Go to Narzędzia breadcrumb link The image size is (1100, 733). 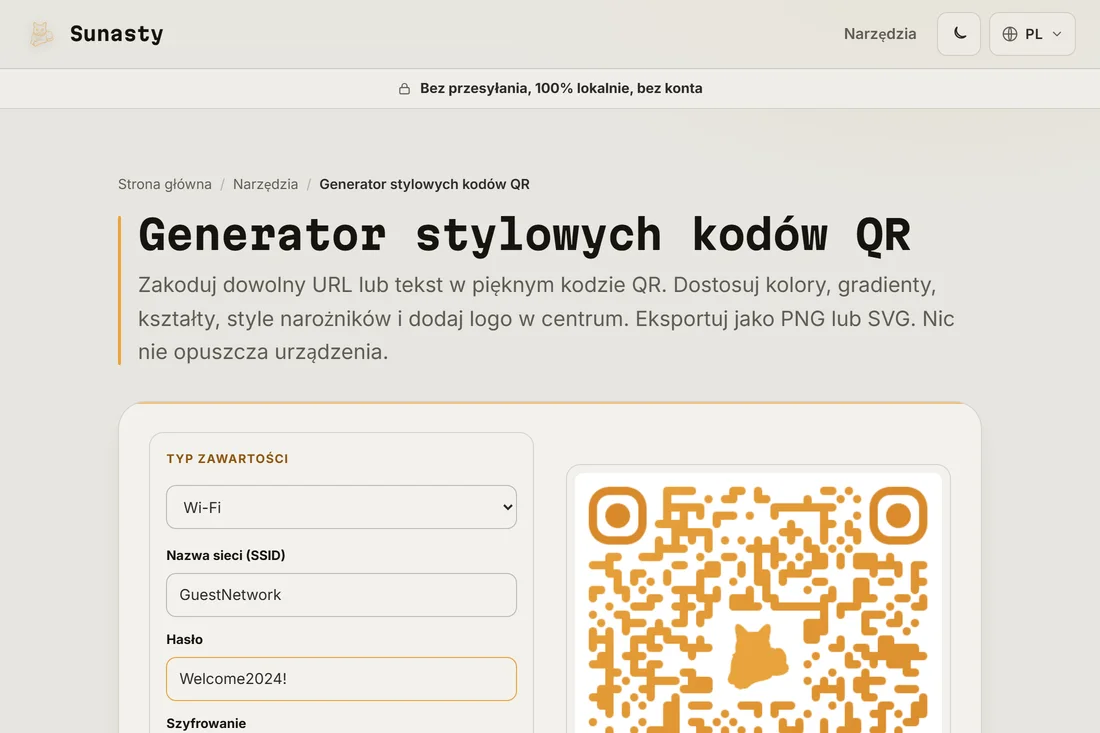coord(265,184)
